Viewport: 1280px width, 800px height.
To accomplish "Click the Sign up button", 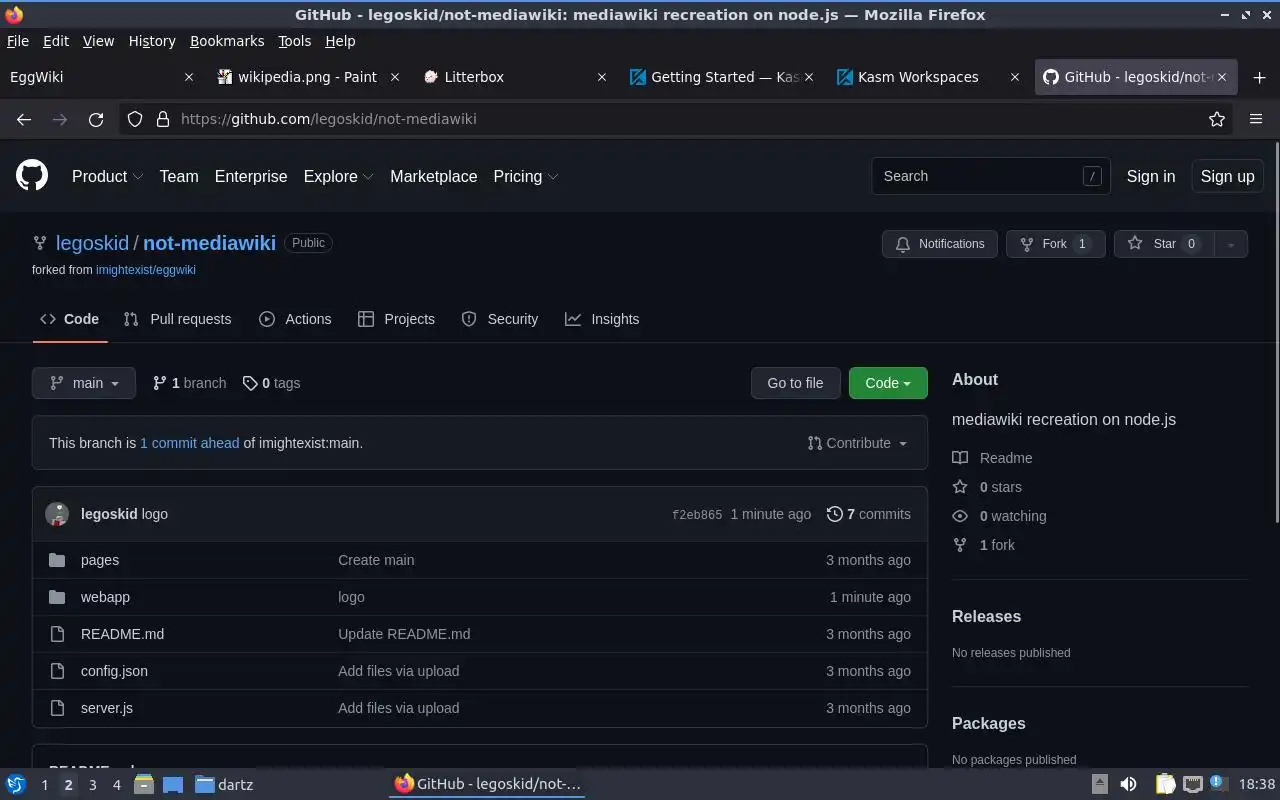I will click(1227, 176).
